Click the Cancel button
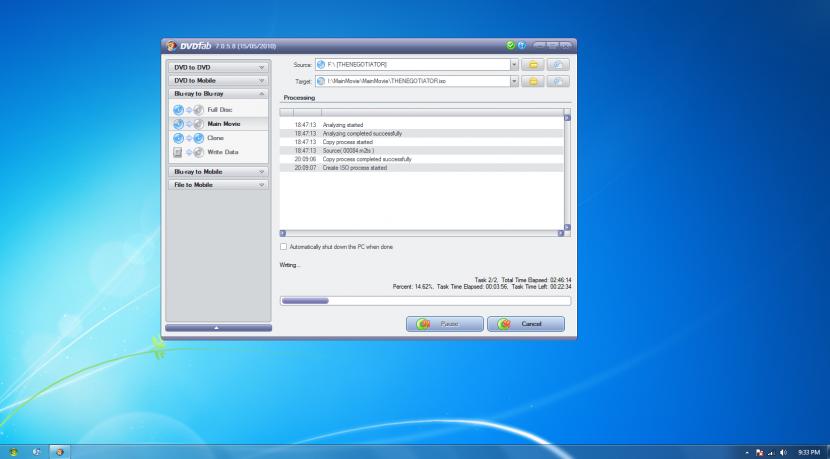Screen dimensions: 830x459 click(526, 324)
